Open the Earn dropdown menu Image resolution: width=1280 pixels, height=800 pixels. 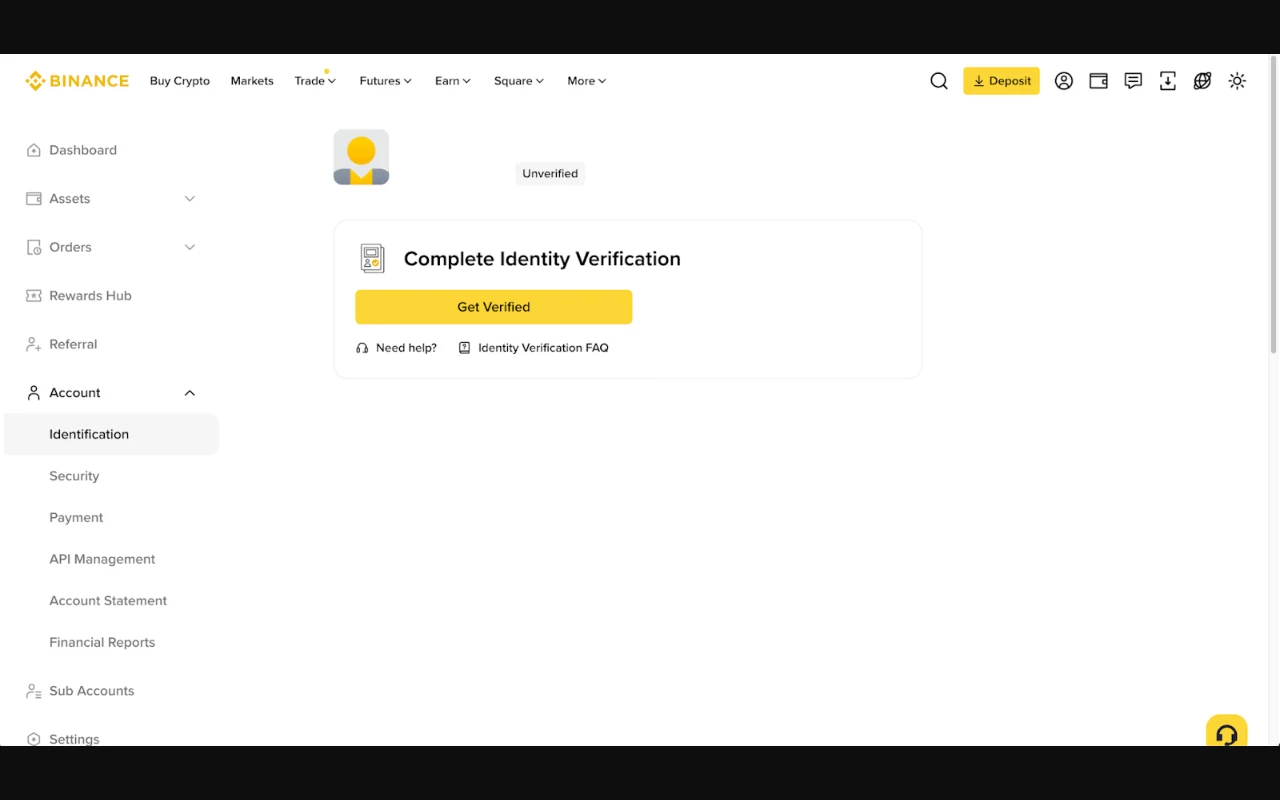(x=453, y=81)
